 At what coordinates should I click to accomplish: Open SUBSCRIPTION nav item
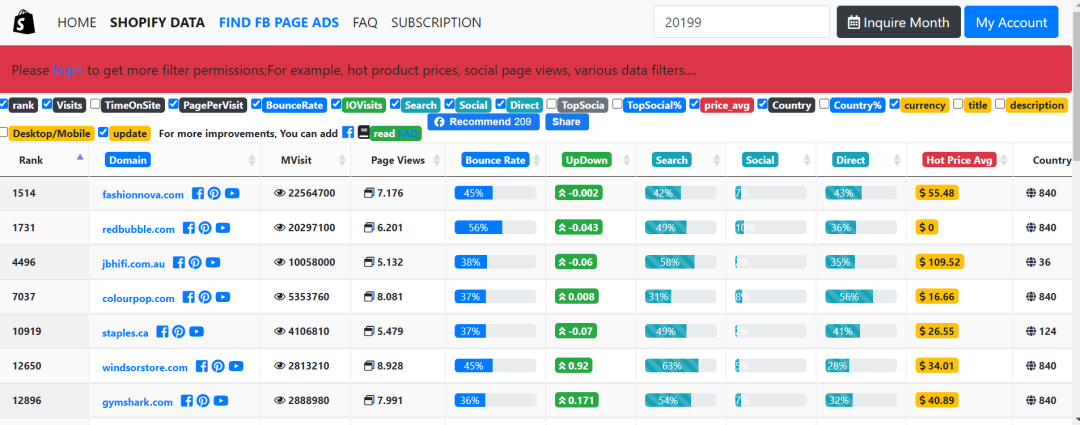click(x=436, y=23)
